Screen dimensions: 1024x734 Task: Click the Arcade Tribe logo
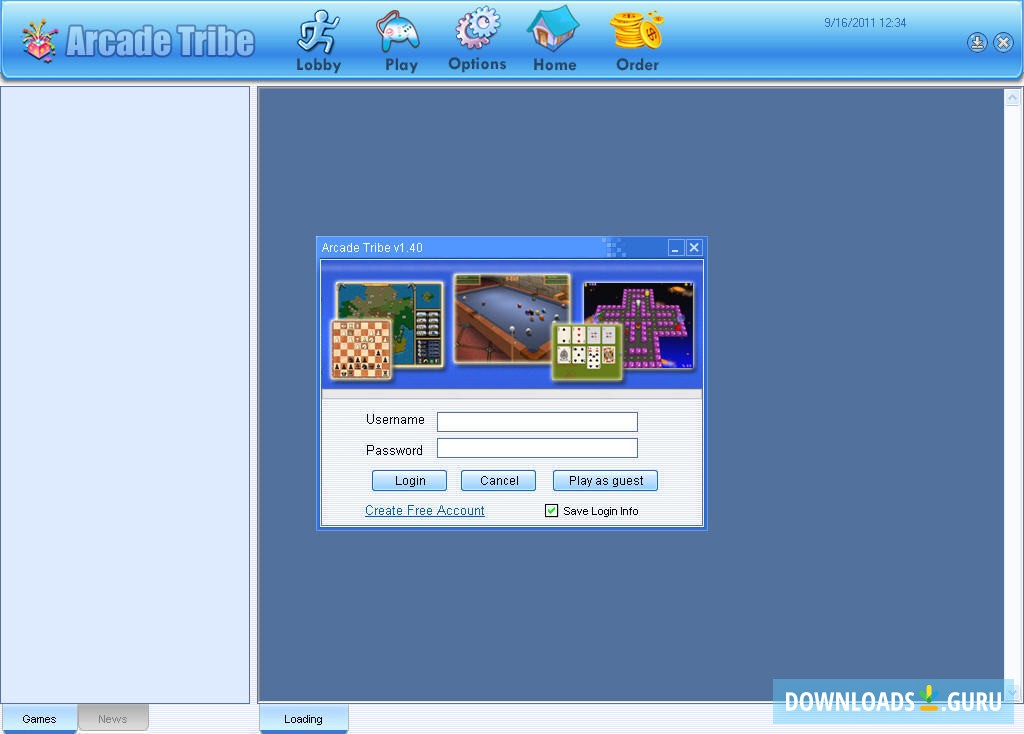[x=138, y=40]
